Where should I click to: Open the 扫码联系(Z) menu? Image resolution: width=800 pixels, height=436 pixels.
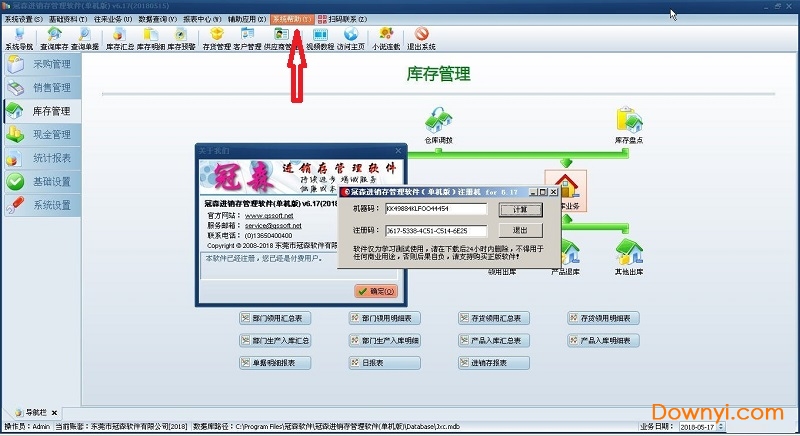click(342, 19)
